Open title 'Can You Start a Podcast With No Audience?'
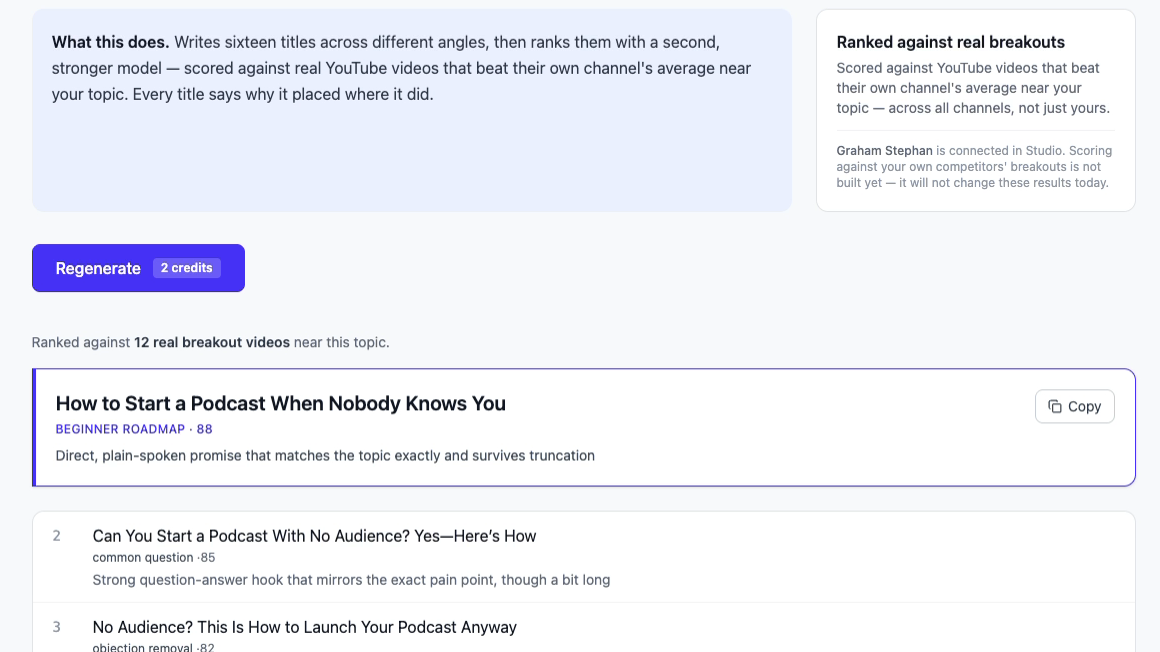The width and height of the screenshot is (1160, 652). pyautogui.click(x=314, y=536)
